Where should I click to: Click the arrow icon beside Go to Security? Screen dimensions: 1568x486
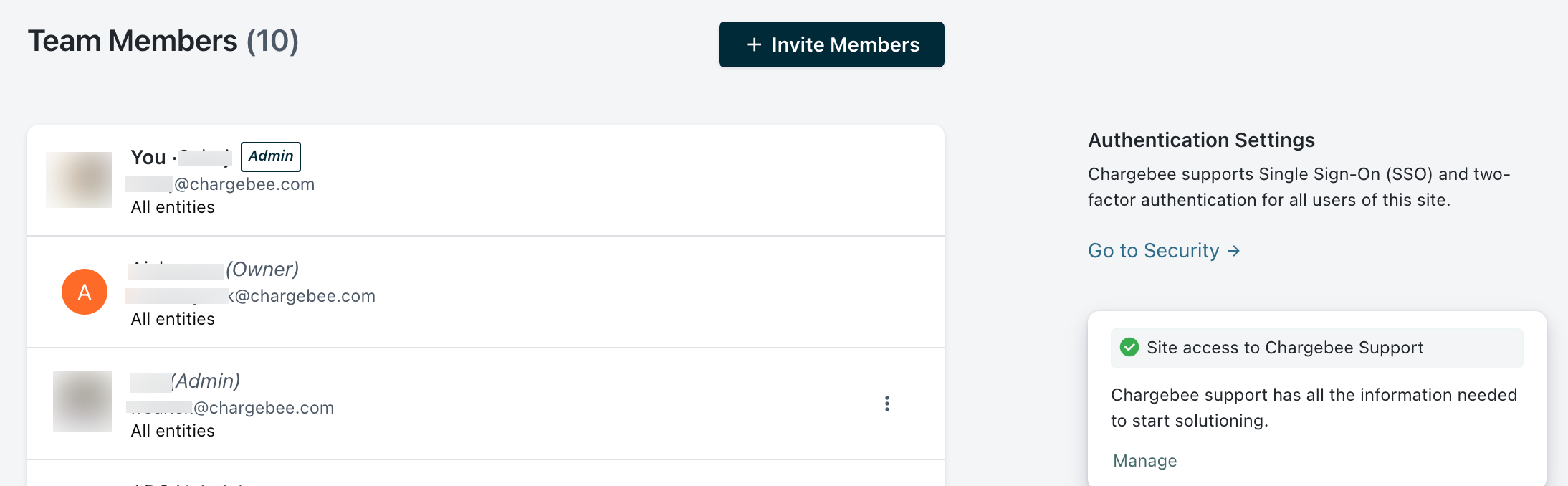[x=1234, y=251]
